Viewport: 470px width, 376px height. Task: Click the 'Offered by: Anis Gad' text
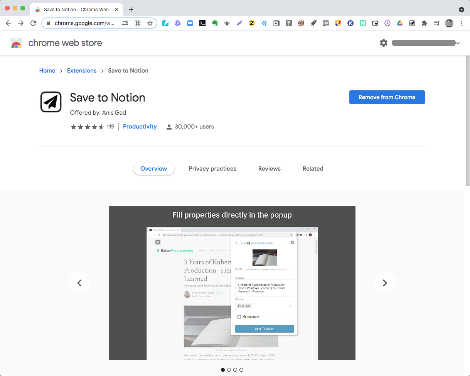click(x=98, y=113)
